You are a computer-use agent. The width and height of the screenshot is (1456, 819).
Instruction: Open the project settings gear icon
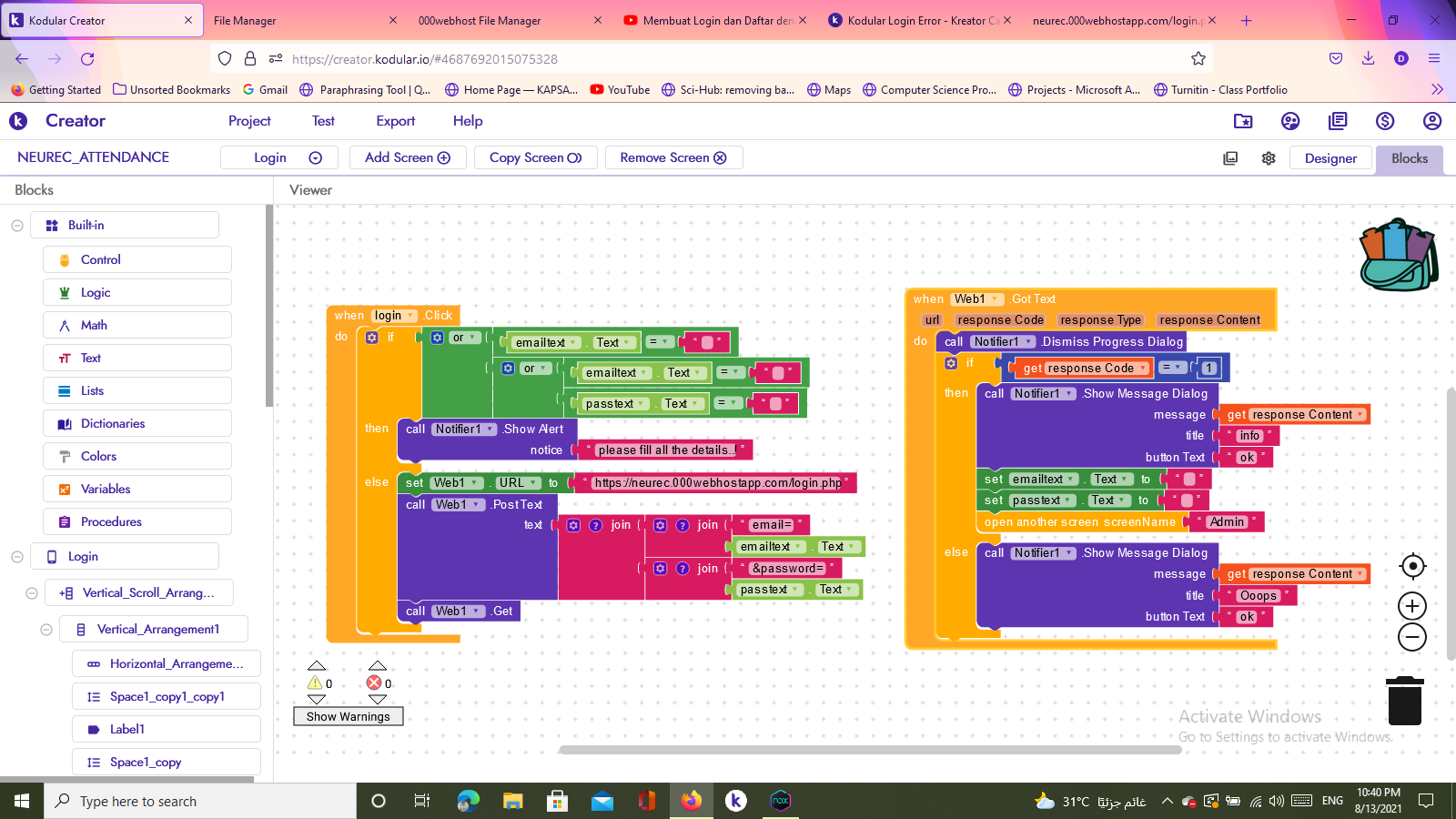[x=1269, y=158]
